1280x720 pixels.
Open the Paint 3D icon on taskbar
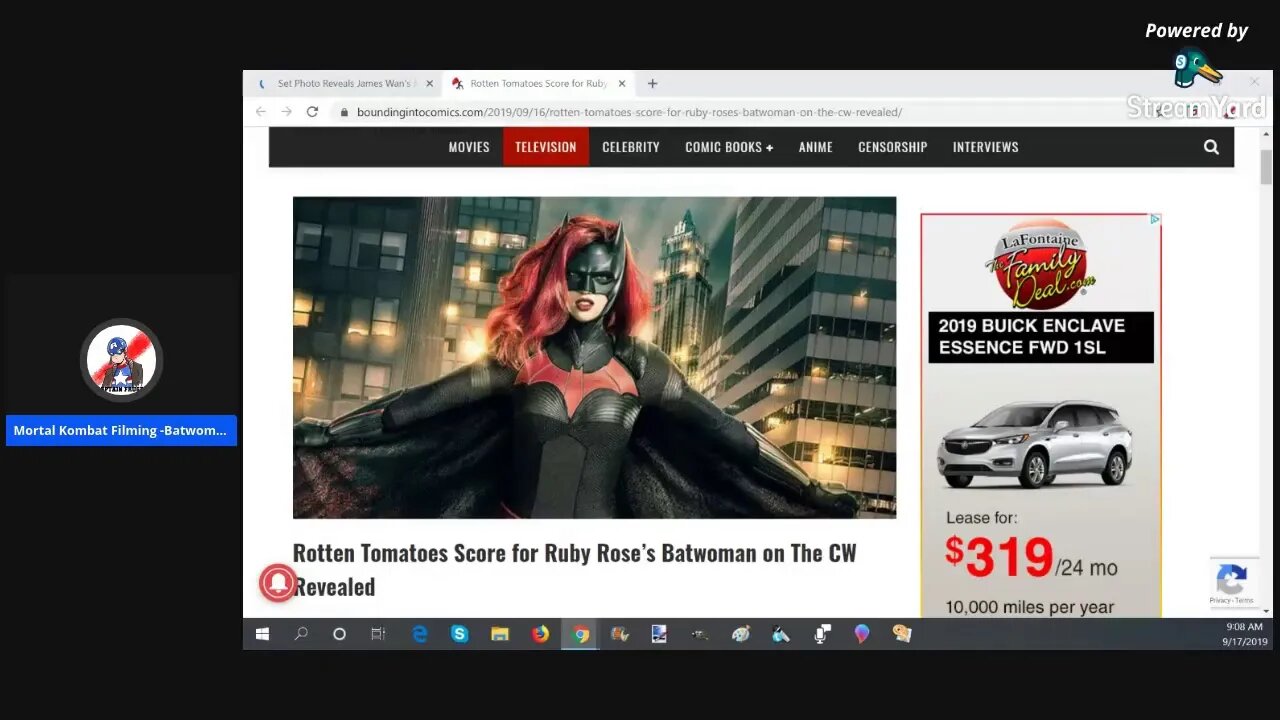[x=862, y=634]
